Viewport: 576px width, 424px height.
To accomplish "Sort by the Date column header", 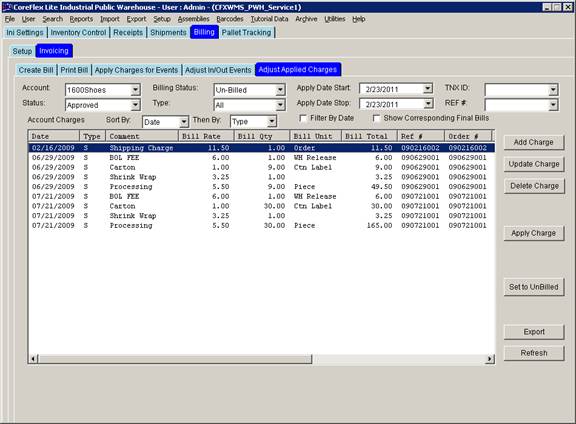I will point(54,136).
